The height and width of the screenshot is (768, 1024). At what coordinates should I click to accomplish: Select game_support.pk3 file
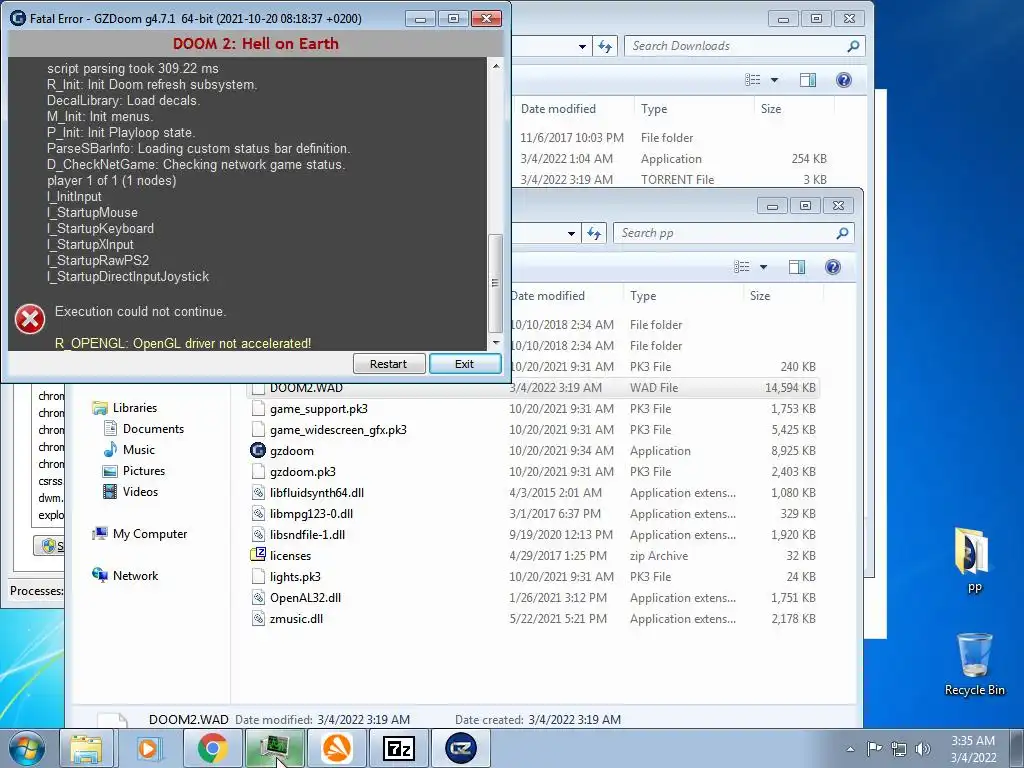pos(319,409)
